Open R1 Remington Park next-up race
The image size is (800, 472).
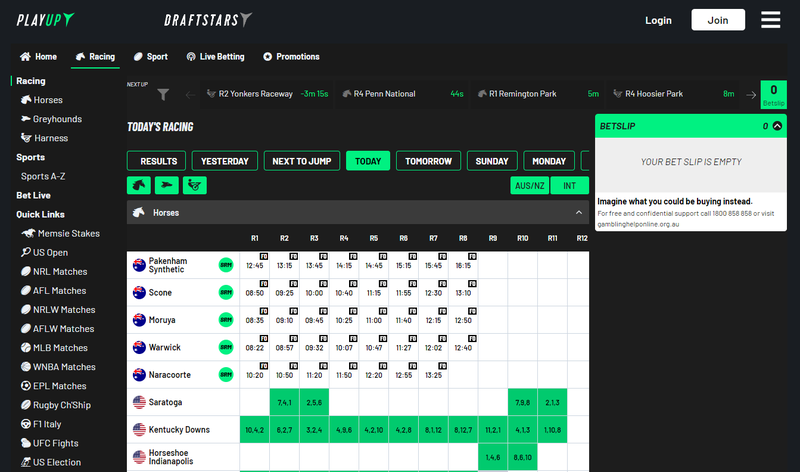click(538, 94)
